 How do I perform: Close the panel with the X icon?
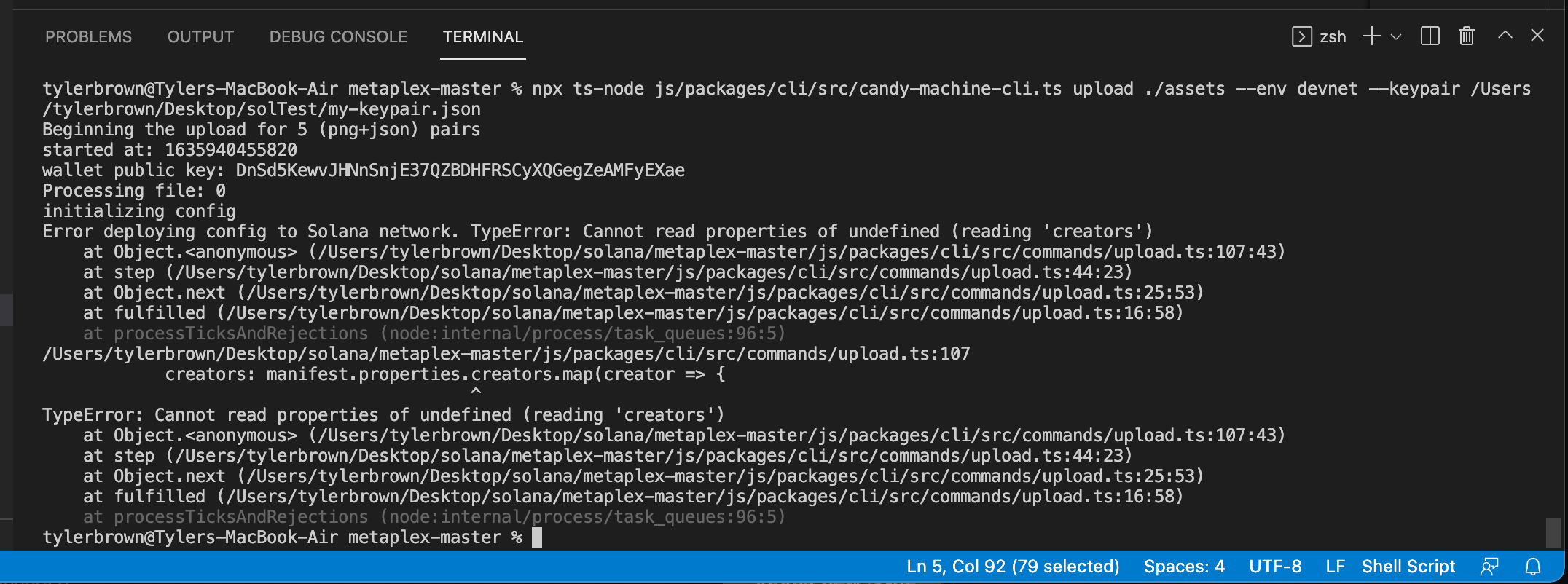[x=1537, y=36]
